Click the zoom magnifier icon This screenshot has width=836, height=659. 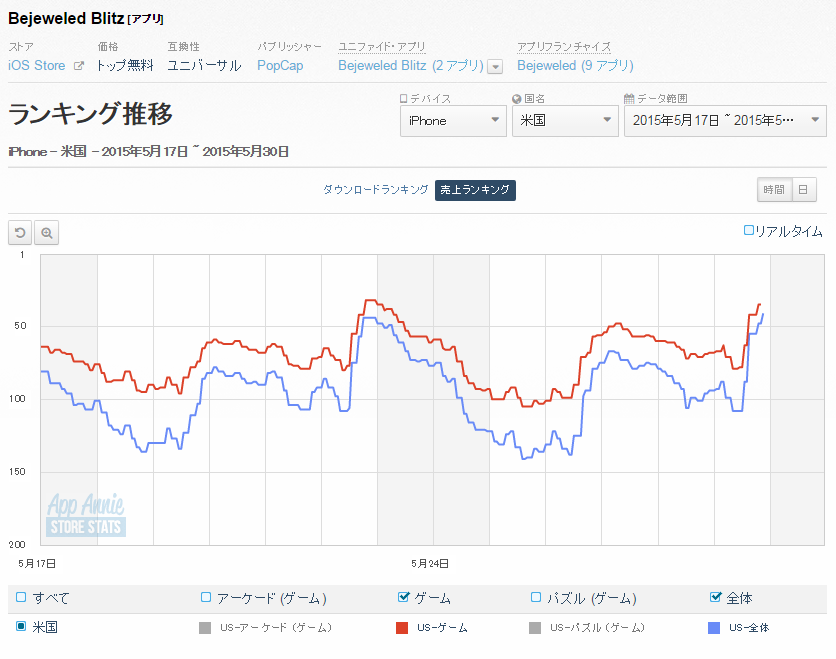pos(47,233)
